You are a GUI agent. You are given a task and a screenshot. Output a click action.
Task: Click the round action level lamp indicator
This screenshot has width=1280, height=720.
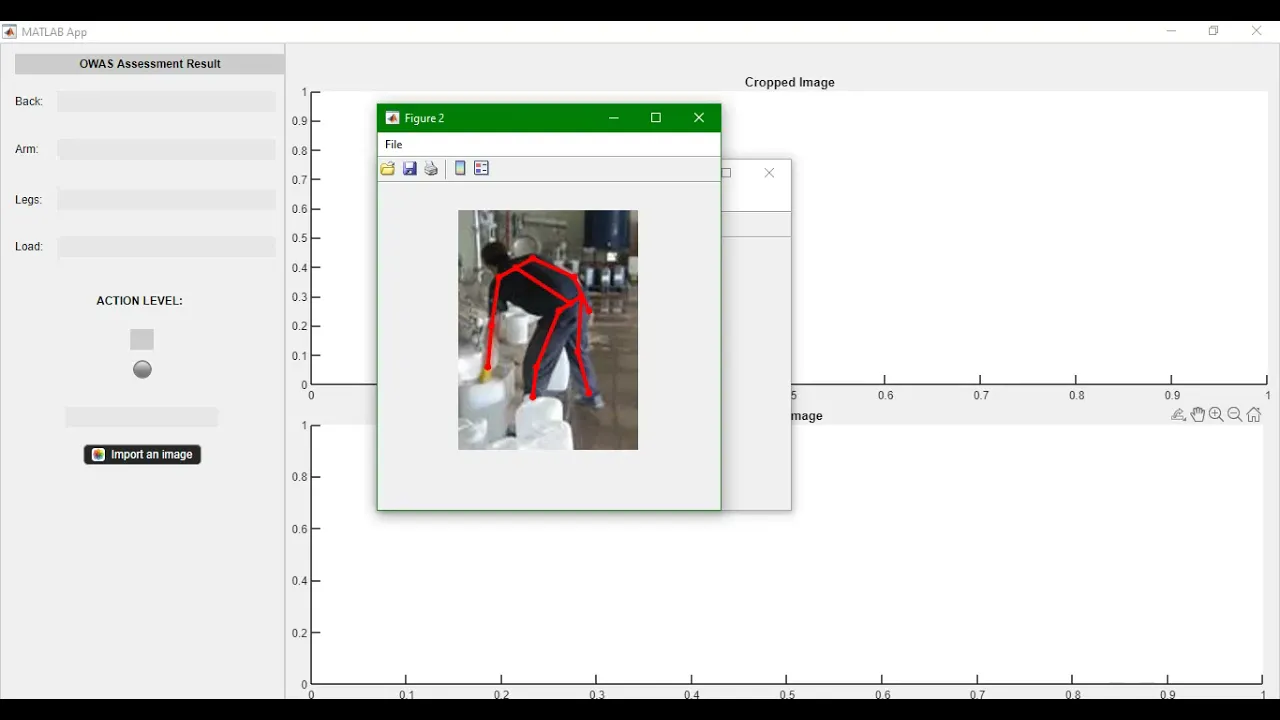[142, 370]
